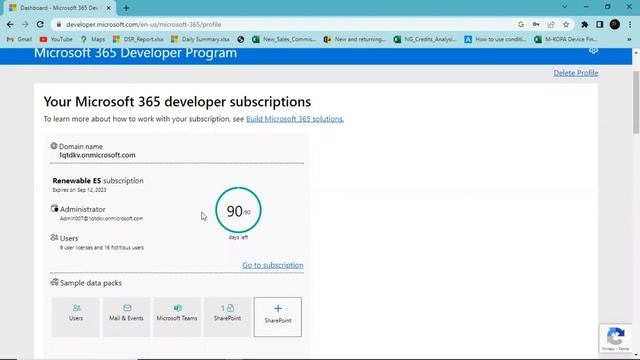The width and height of the screenshot is (640, 360).
Task: Click the padlock site info icon
Action: [x=59, y=24]
